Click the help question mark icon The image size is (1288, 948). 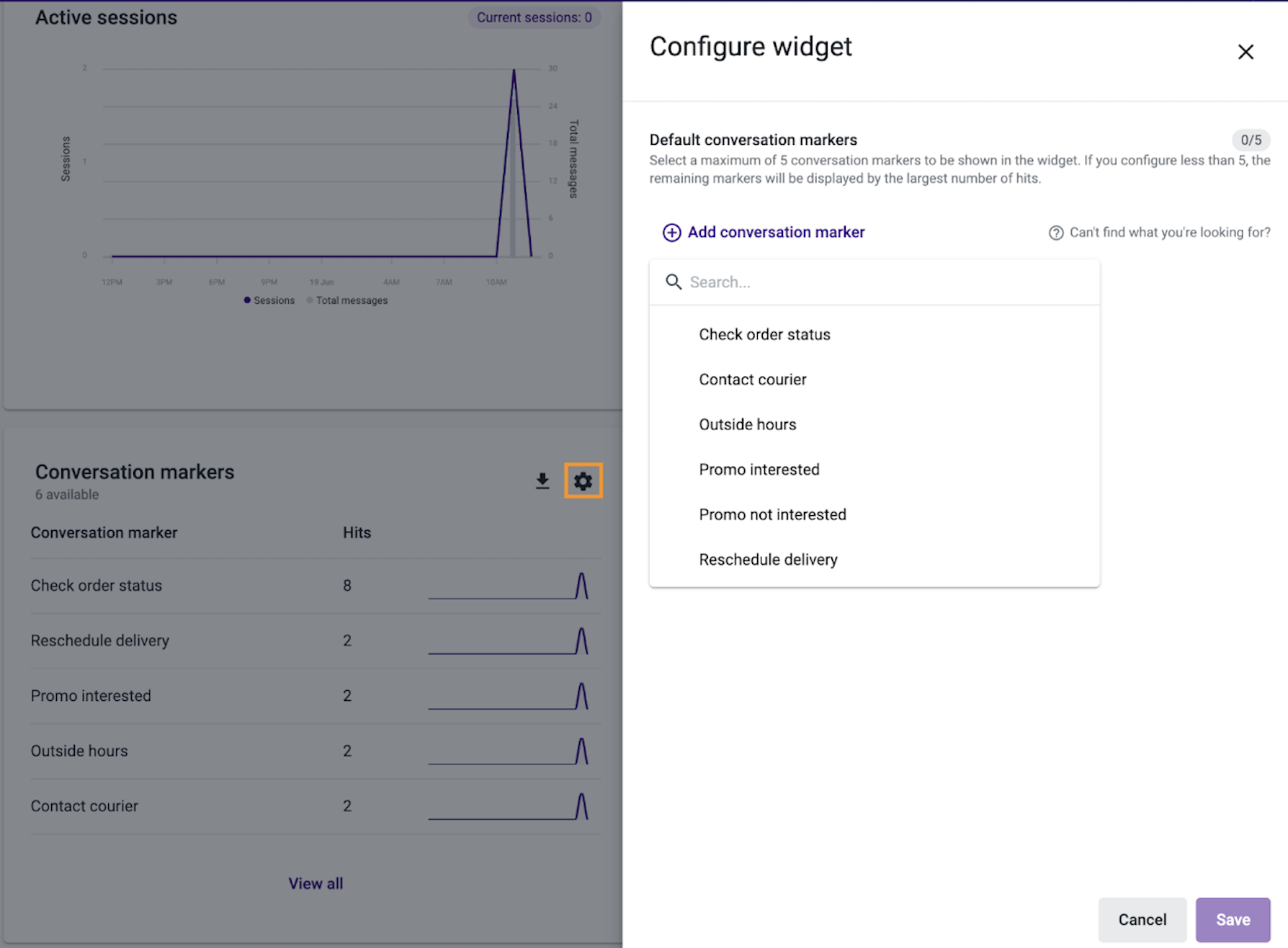(x=1055, y=233)
